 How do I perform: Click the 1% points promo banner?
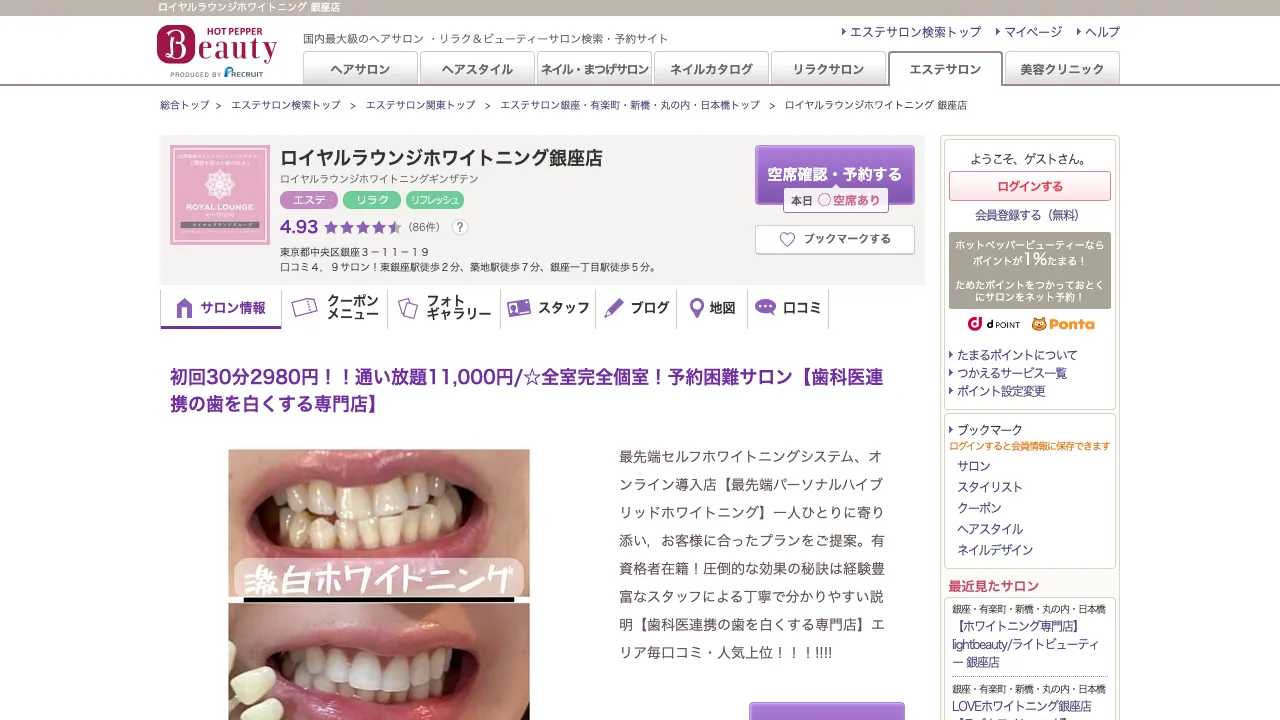1030,270
